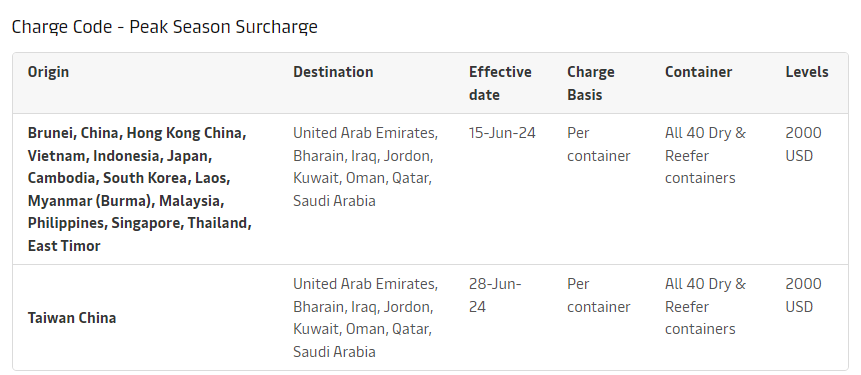Viewport: 861px width, 375px height.
Task: Click first row's United Arab Emirates destination cell
Action: pos(365,167)
